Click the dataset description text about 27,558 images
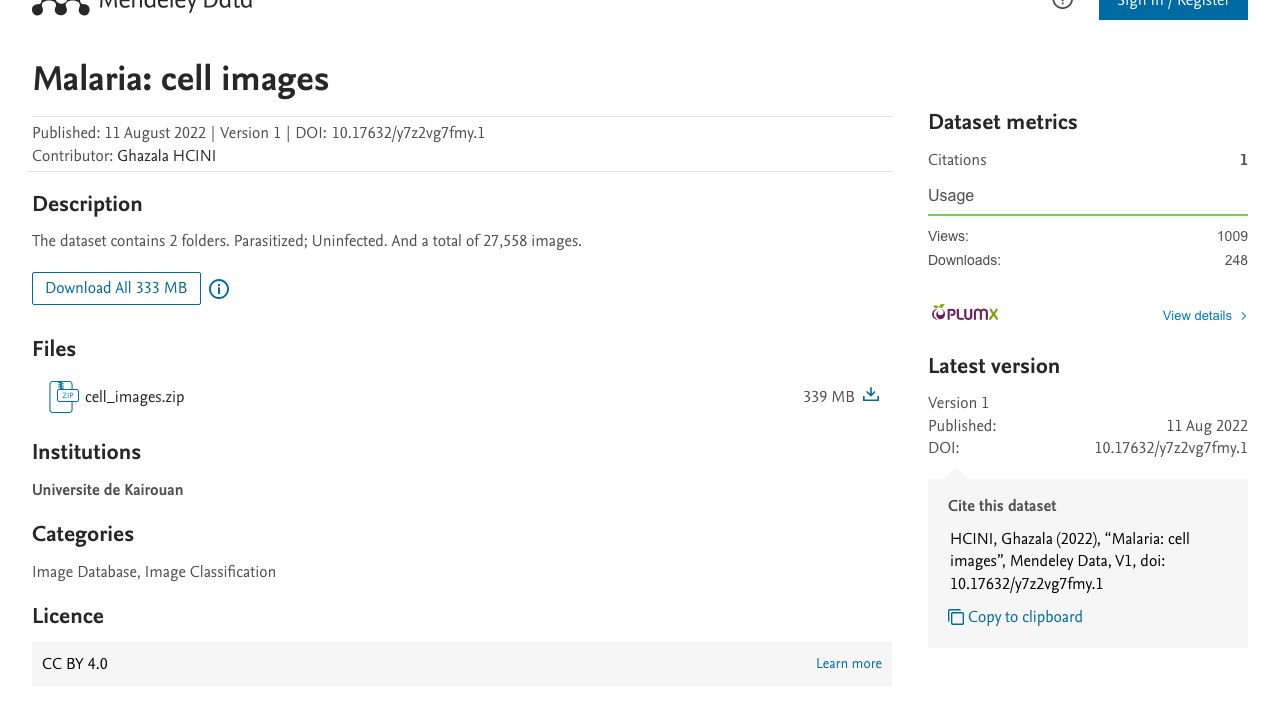The height and width of the screenshot is (720, 1280). pyautogui.click(x=307, y=241)
